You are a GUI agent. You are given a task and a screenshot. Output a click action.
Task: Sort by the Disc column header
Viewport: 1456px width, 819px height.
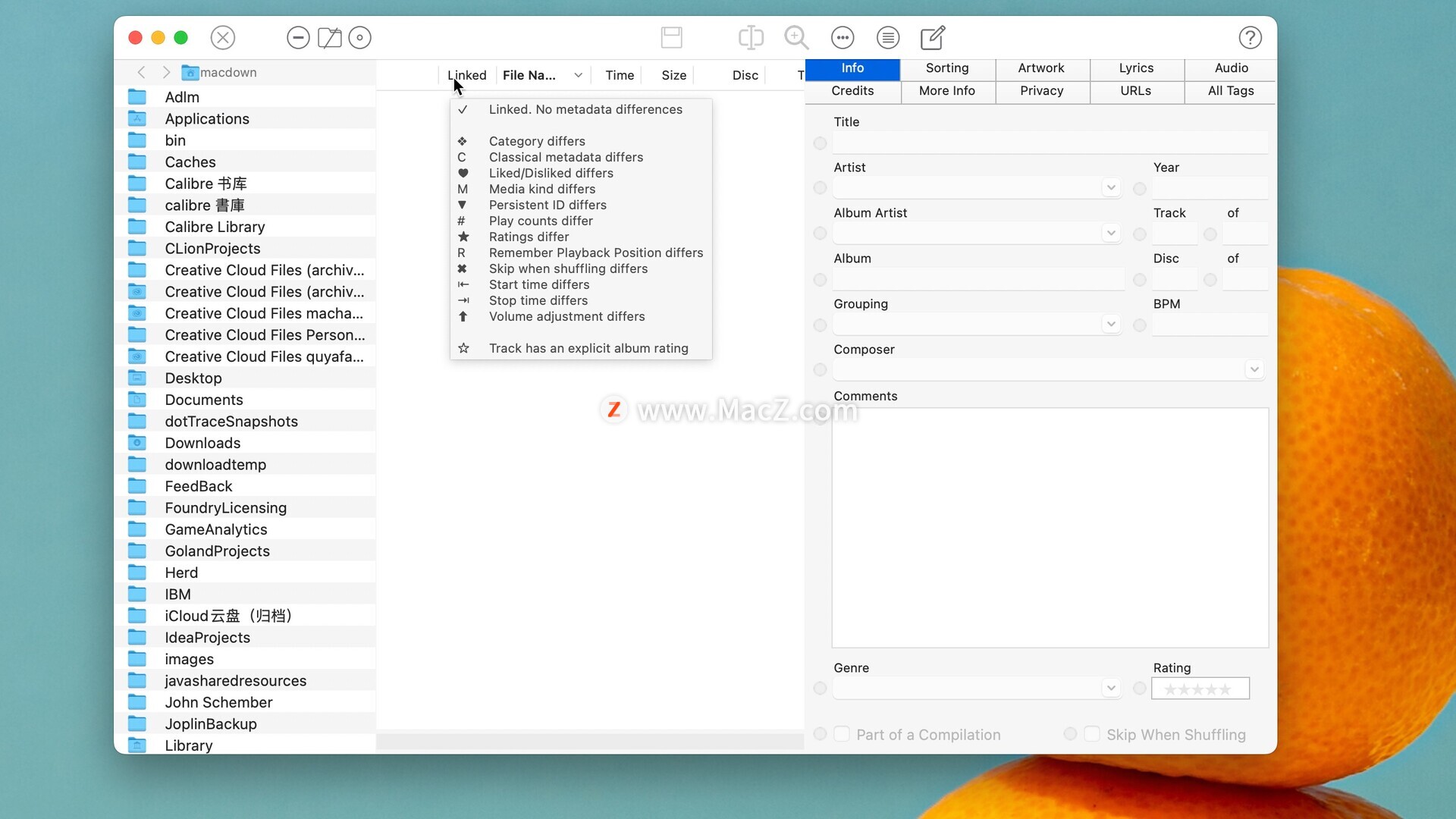(745, 75)
